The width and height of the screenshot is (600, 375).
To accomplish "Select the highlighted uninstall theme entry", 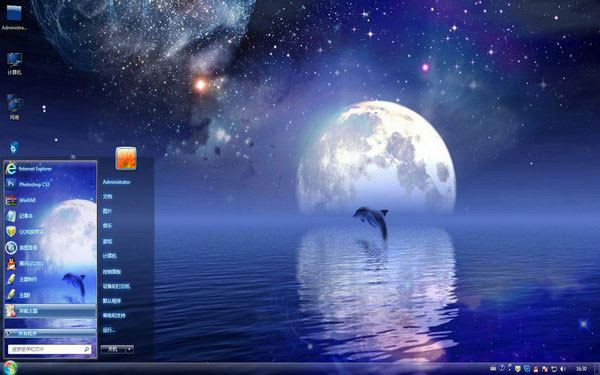I will tap(50, 311).
